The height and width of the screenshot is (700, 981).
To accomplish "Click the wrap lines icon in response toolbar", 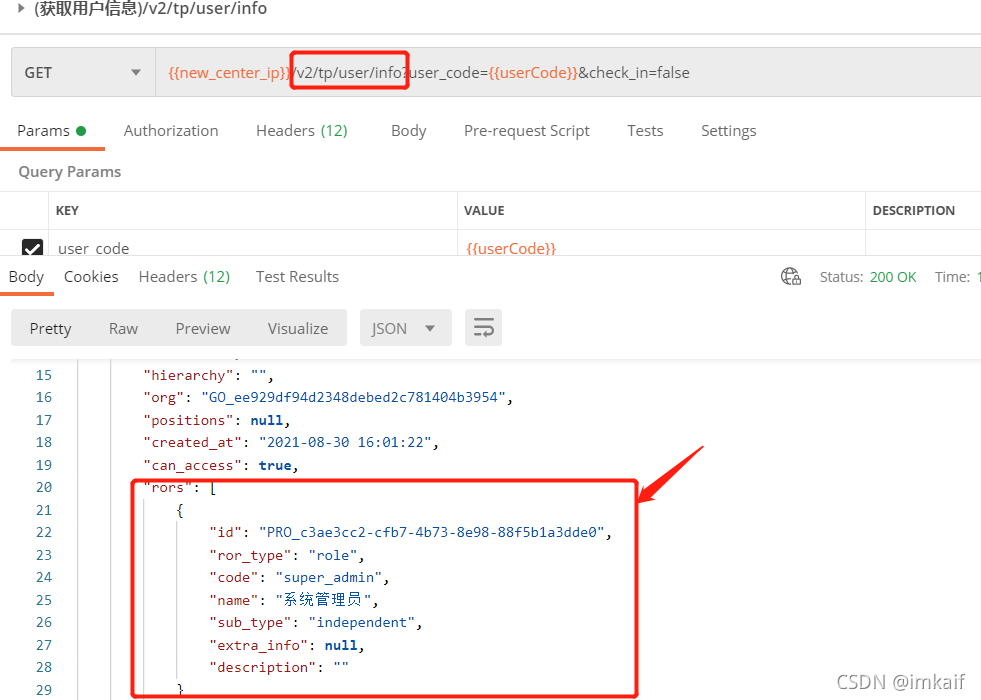I will [x=483, y=328].
